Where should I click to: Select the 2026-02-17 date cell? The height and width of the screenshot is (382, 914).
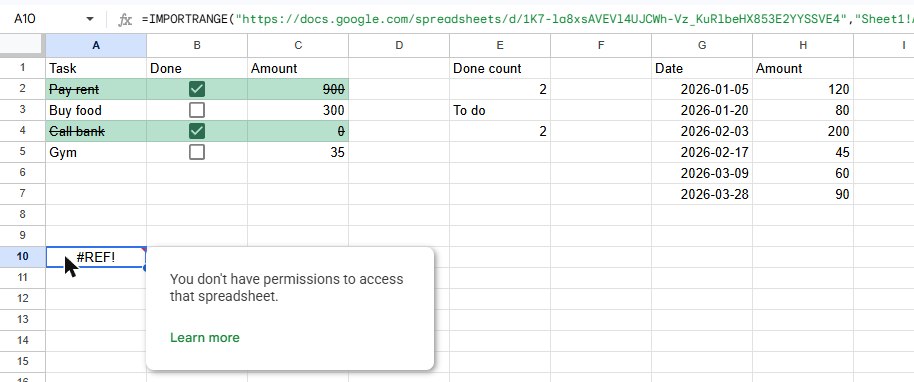click(702, 152)
